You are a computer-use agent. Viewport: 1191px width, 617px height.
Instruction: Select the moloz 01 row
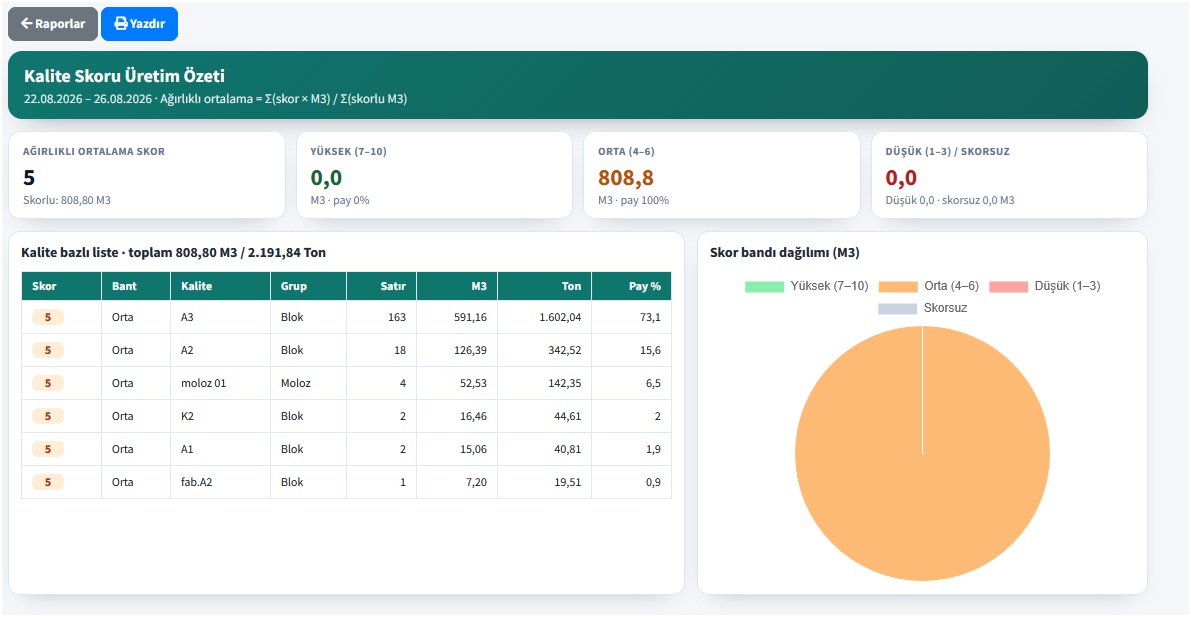(x=346, y=383)
